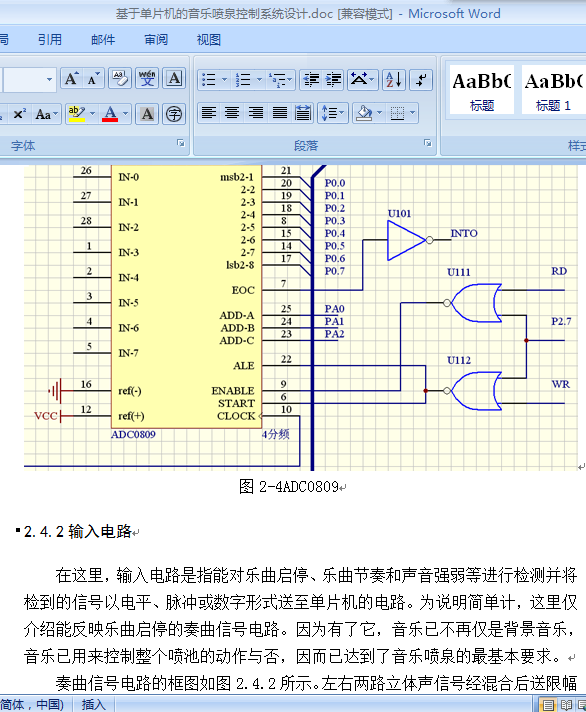This screenshot has width=586, height=712.
Task: Apply the red font color
Action: tap(110, 114)
